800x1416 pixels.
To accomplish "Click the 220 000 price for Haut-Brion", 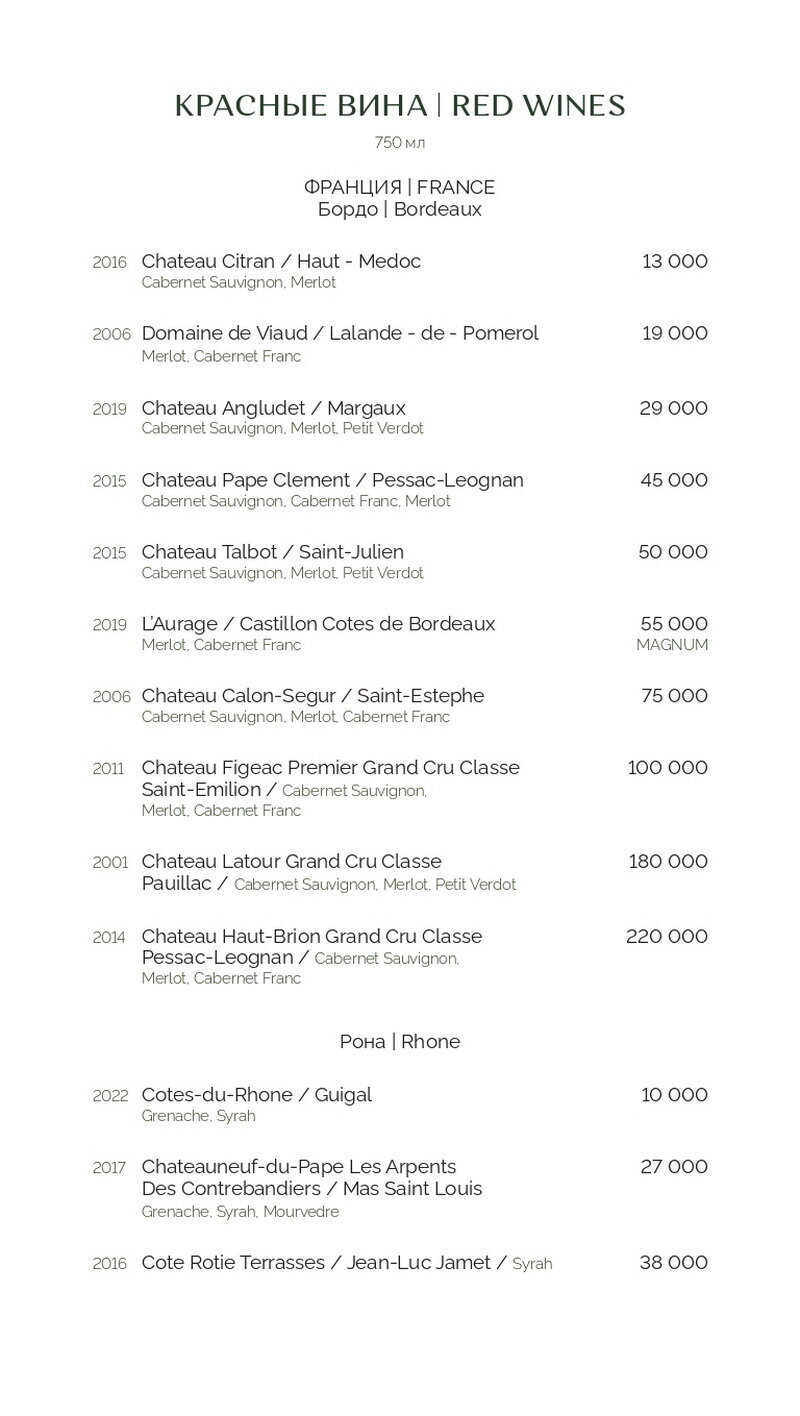I will [667, 937].
